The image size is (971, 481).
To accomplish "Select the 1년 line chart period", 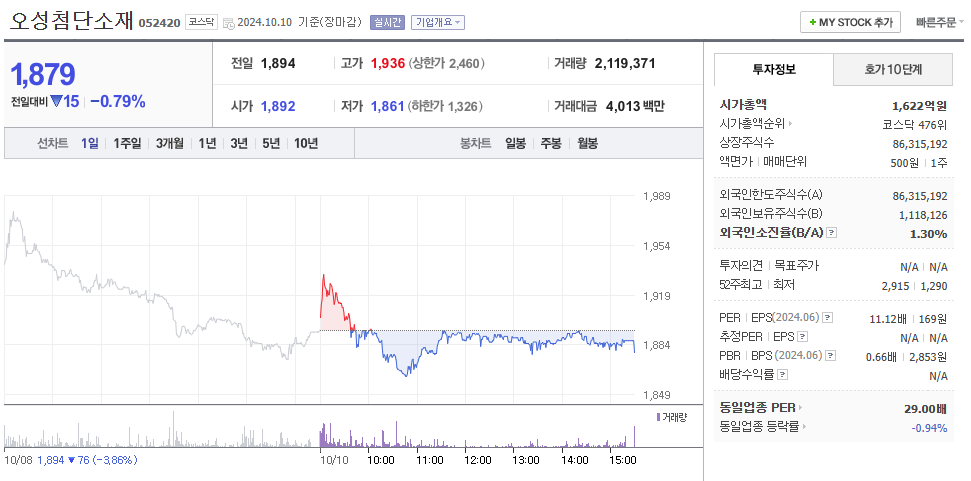I will pyautogui.click(x=207, y=144).
